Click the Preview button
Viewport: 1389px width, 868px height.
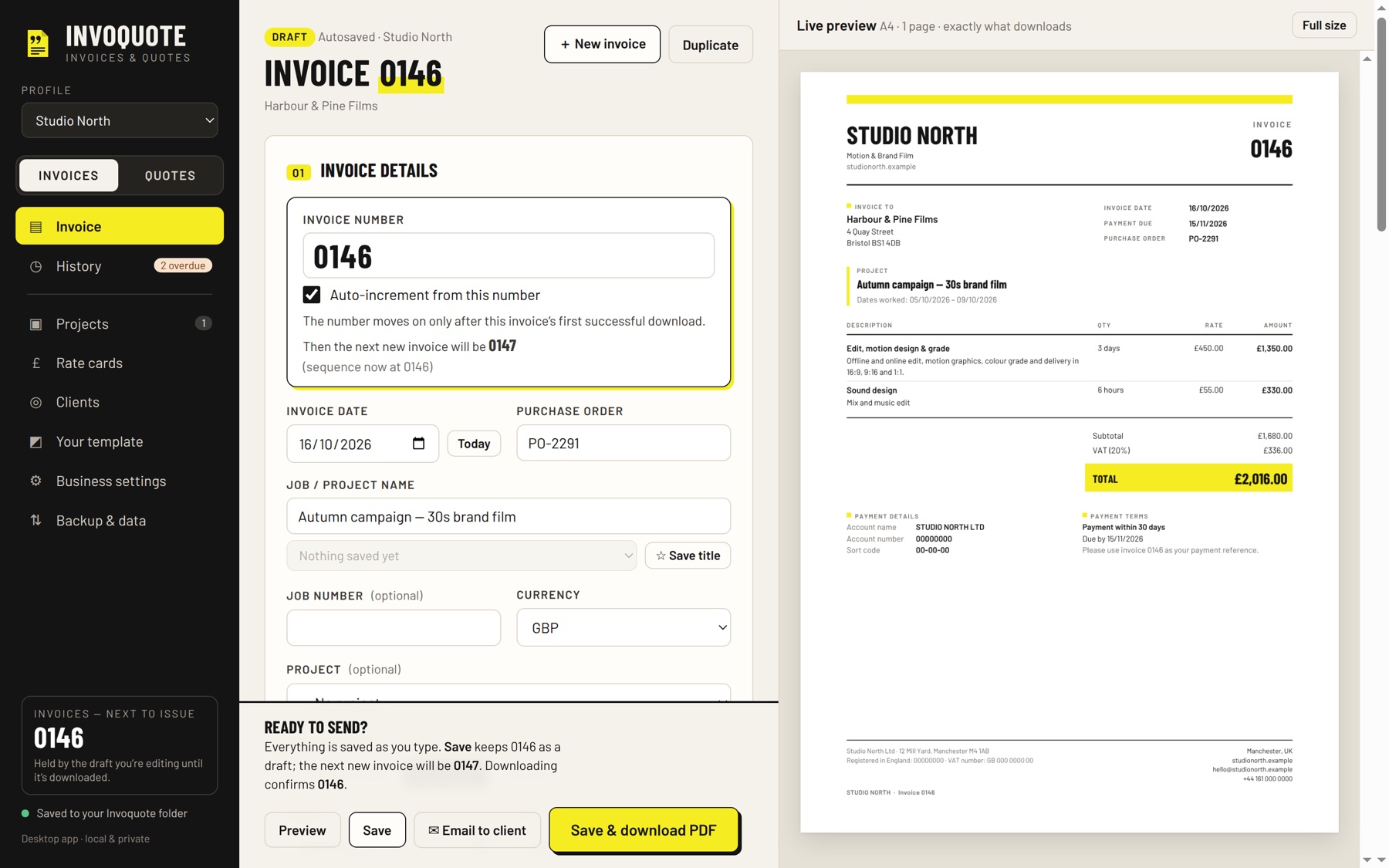[302, 830]
